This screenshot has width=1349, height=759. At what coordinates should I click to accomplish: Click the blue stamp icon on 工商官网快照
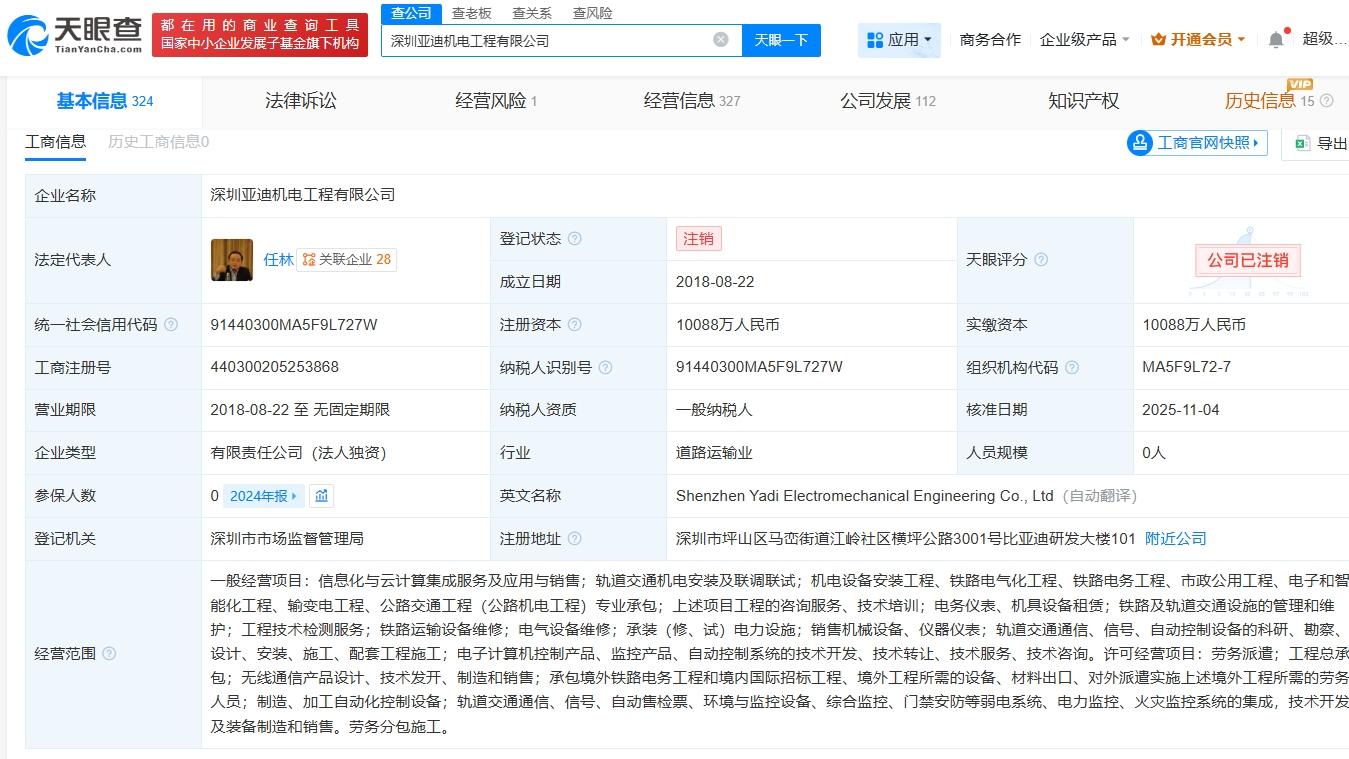coord(1139,143)
